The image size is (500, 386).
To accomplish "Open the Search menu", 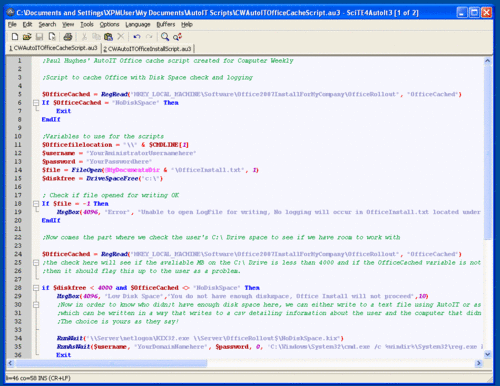I will 47,24.
